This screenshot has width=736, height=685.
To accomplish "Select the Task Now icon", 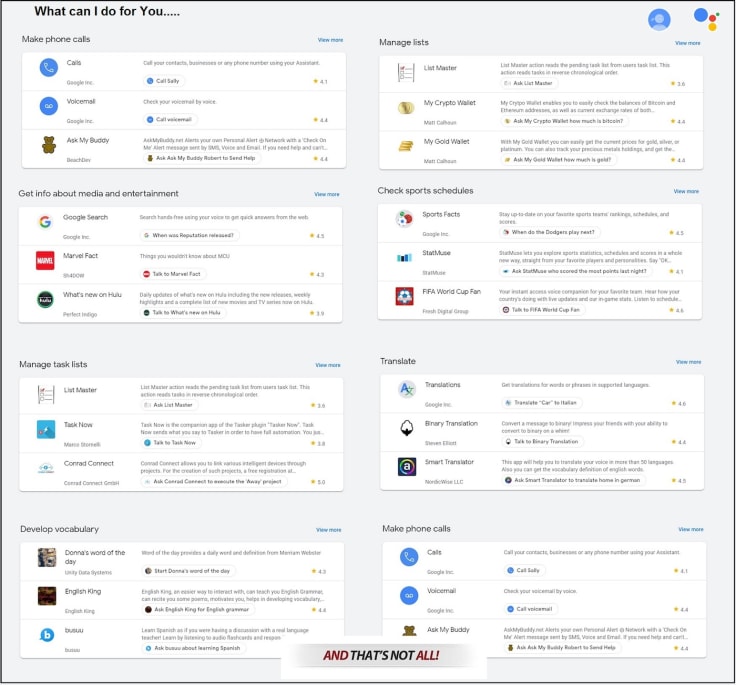I will pyautogui.click(x=46, y=430).
